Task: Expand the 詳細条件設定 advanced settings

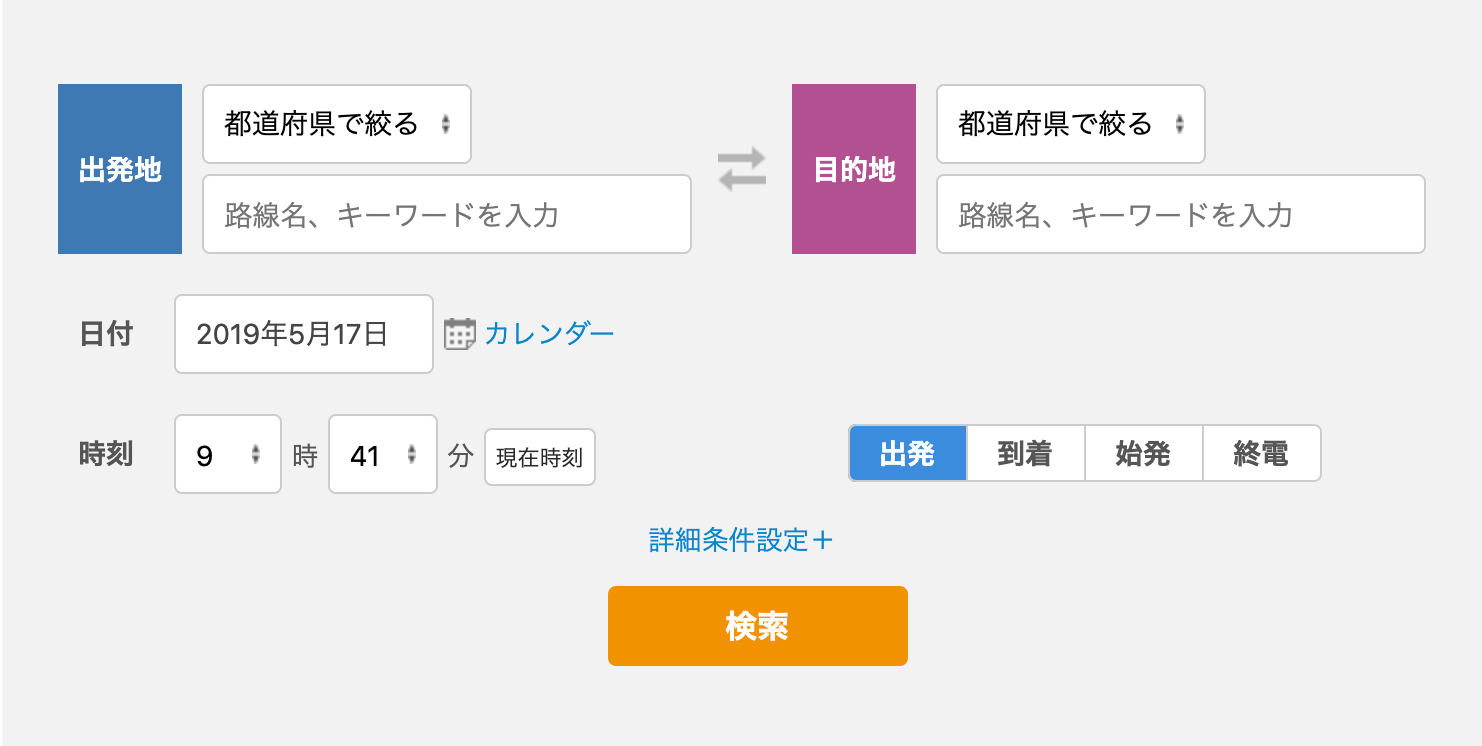Action: point(741,540)
